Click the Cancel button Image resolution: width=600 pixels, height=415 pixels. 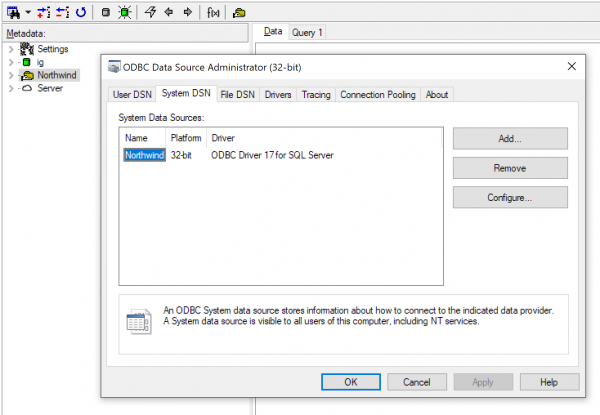point(417,382)
